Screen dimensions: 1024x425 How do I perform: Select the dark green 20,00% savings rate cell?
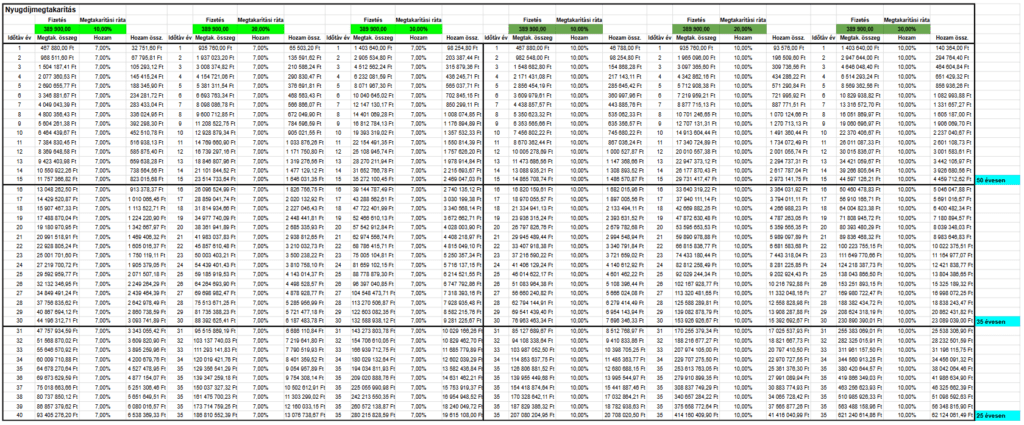745,29
